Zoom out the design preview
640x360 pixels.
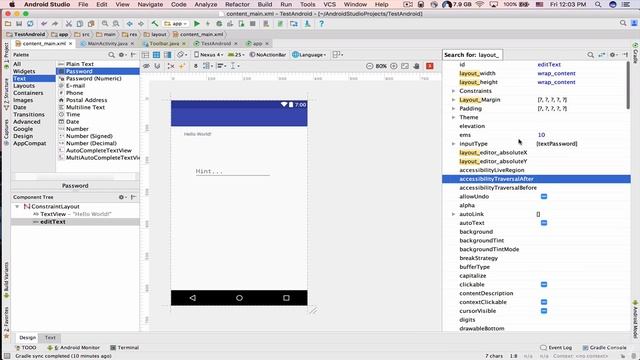pyautogui.click(x=369, y=66)
